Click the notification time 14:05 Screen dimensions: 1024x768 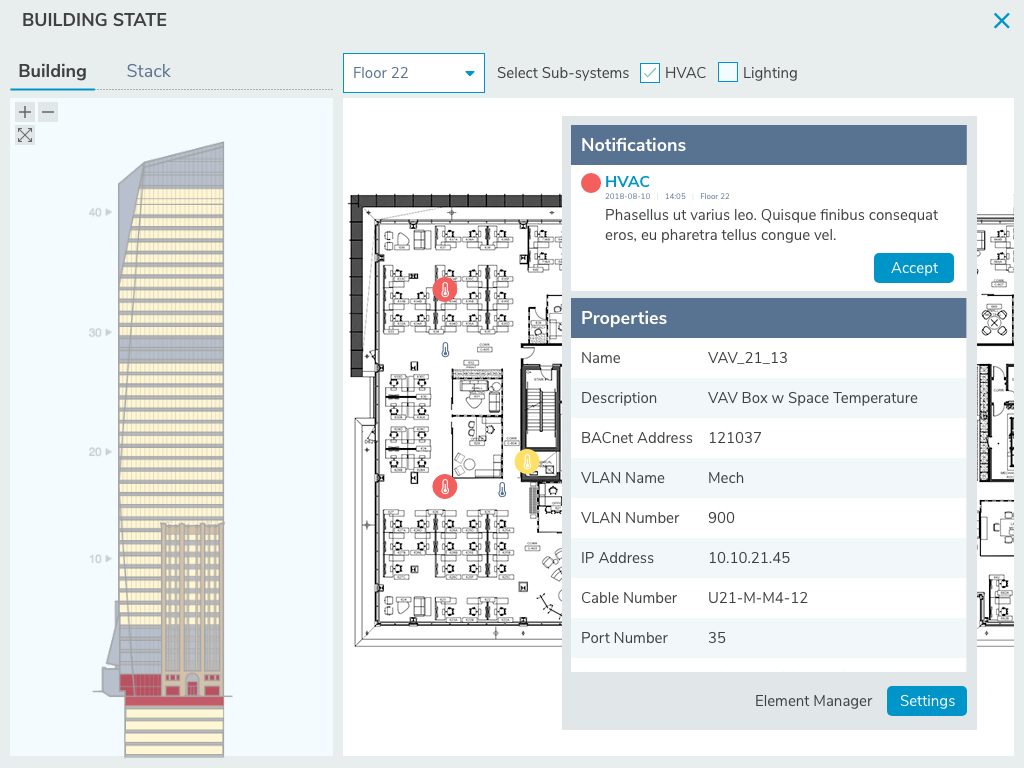pyautogui.click(x=675, y=197)
